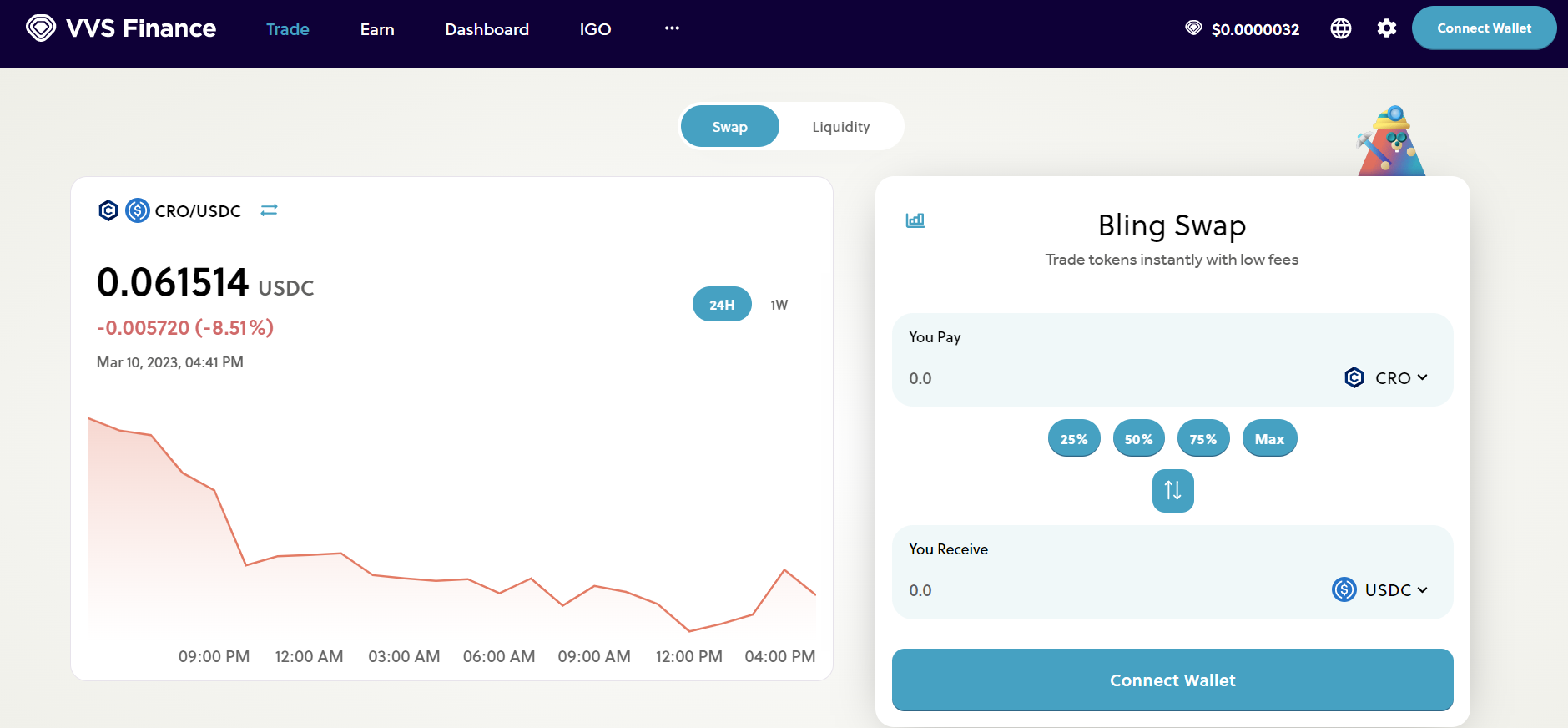Go to the Dashboard page

[x=487, y=29]
